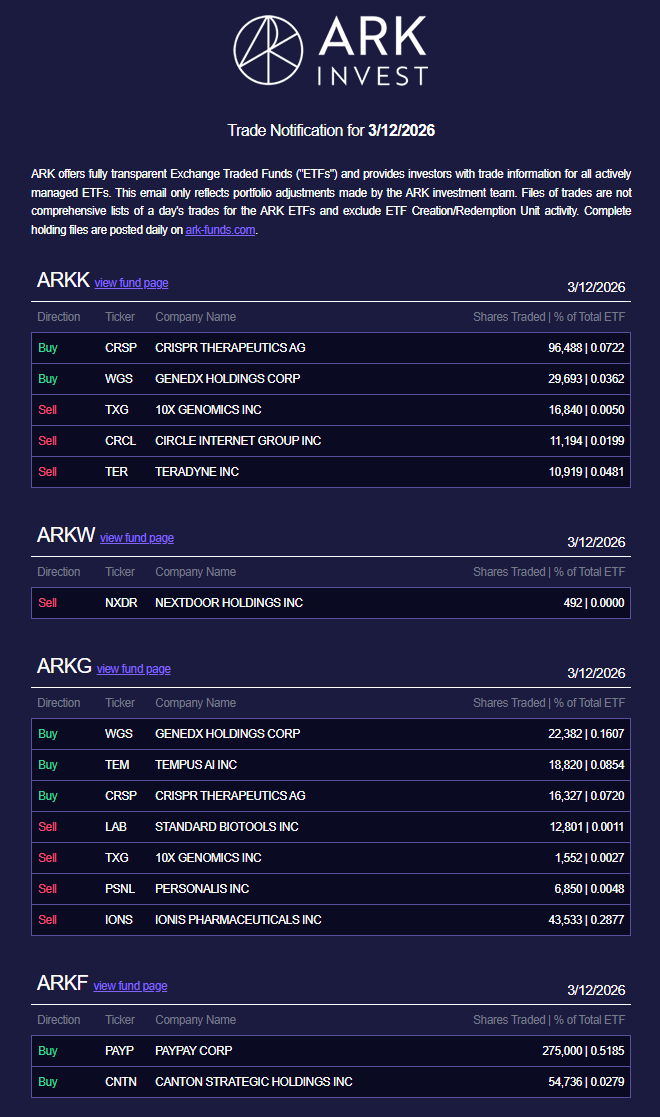Select the TEM ticker cell
Viewport: 660px width, 1117px height.
point(117,765)
